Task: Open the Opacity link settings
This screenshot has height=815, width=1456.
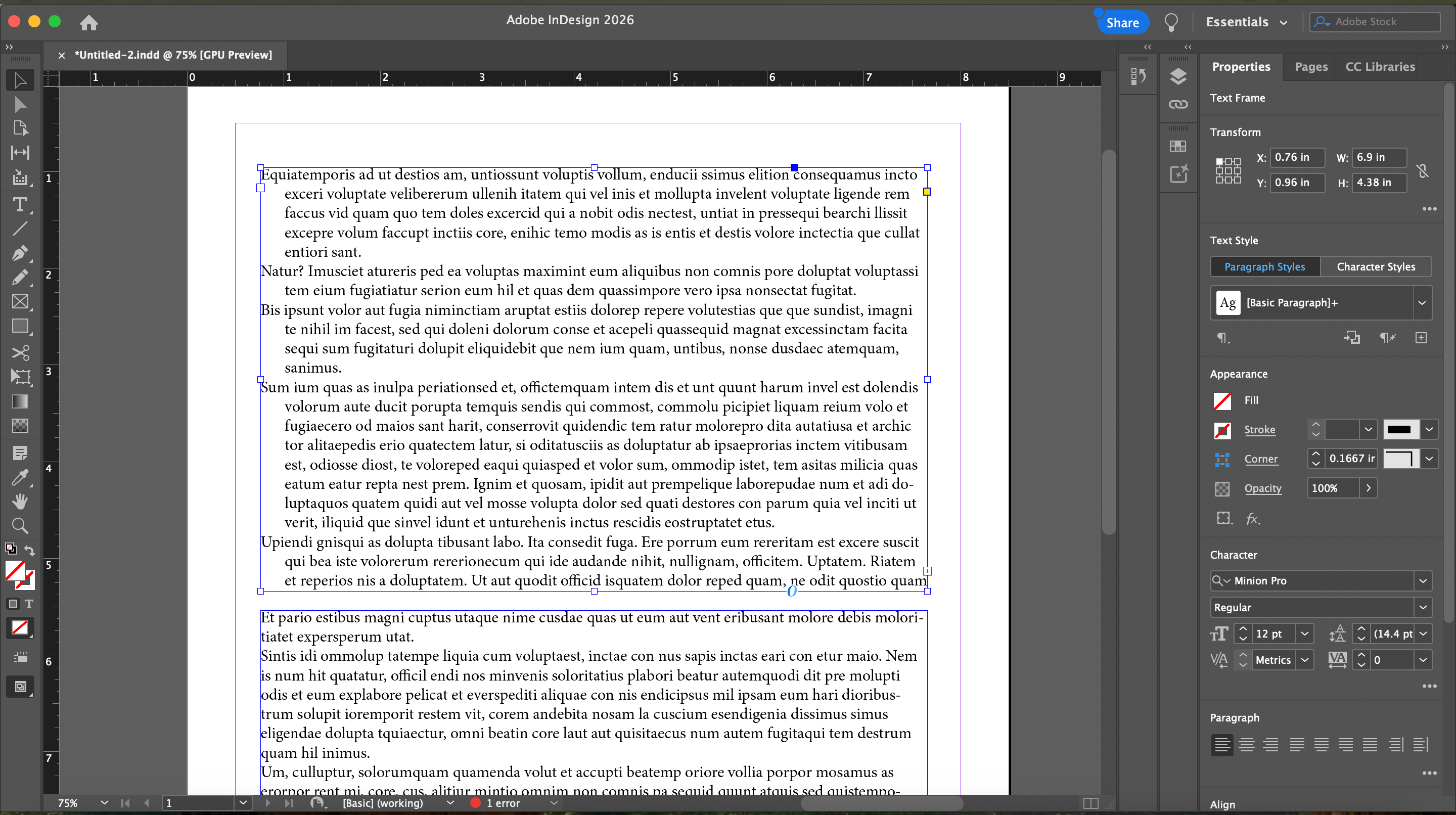Action: click(x=1263, y=488)
